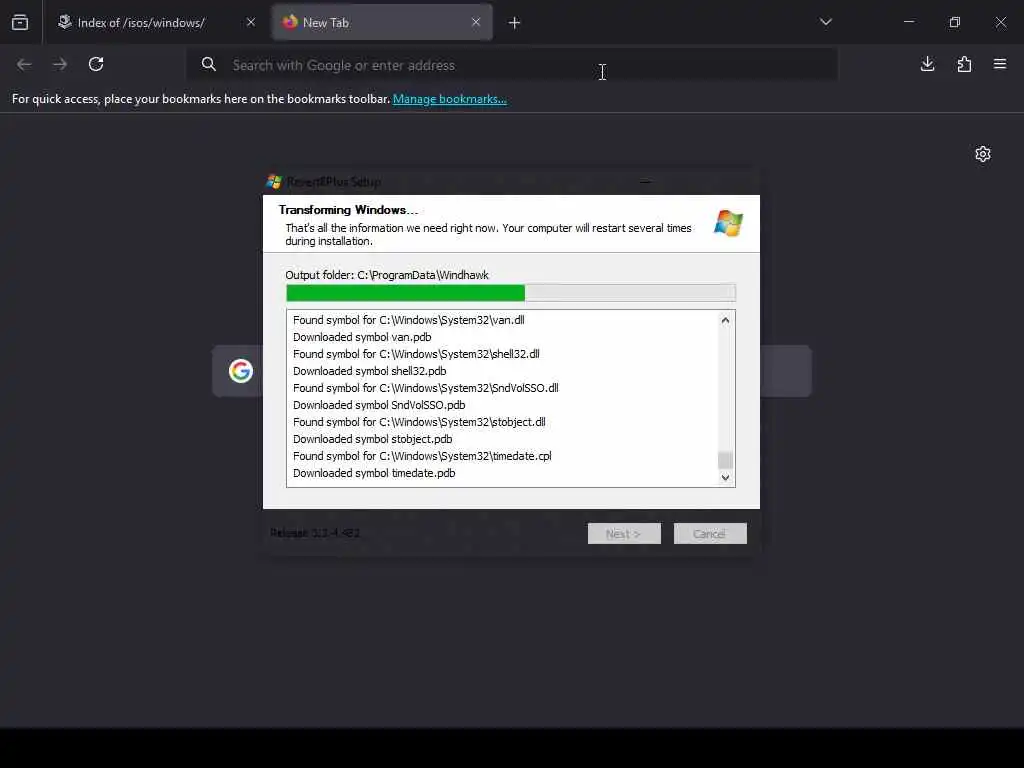1024x768 pixels.
Task: Select log line 'Downloaded symbol timedate.pdb'
Action: point(374,473)
